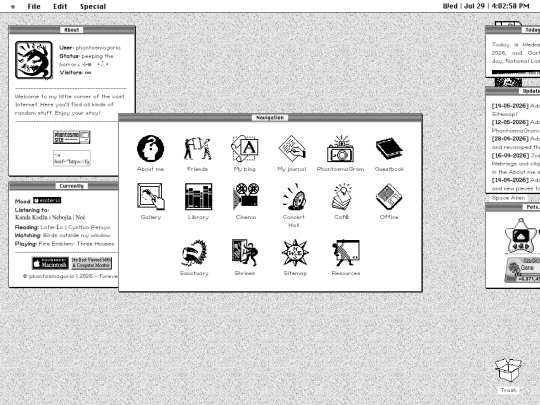Open the Sitemap compass icon
Screen dimensions: 540x405
click(295, 253)
